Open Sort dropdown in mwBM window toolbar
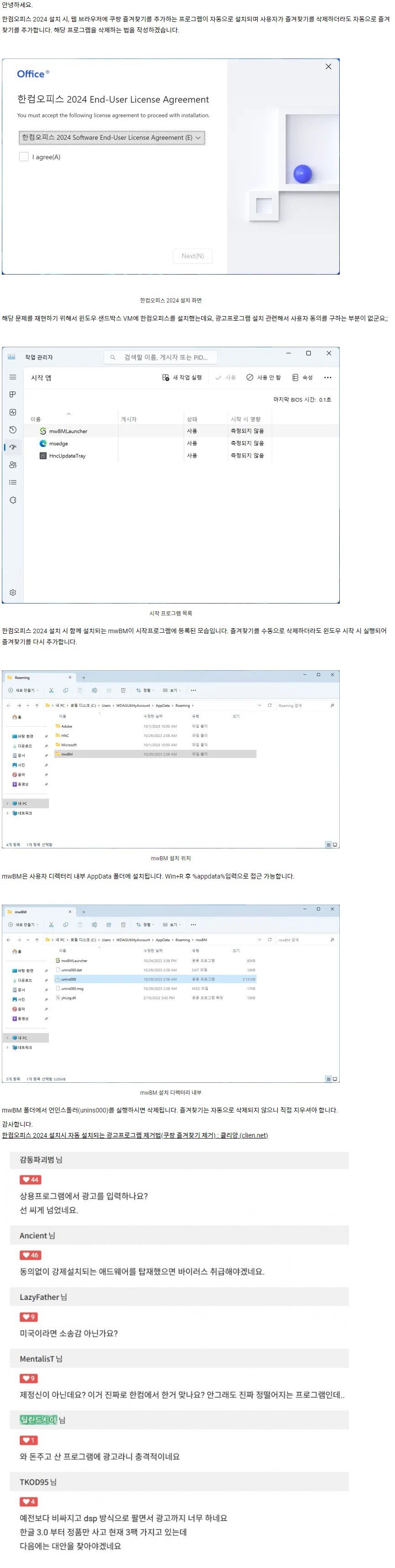The image size is (395, 1568). coord(146,925)
